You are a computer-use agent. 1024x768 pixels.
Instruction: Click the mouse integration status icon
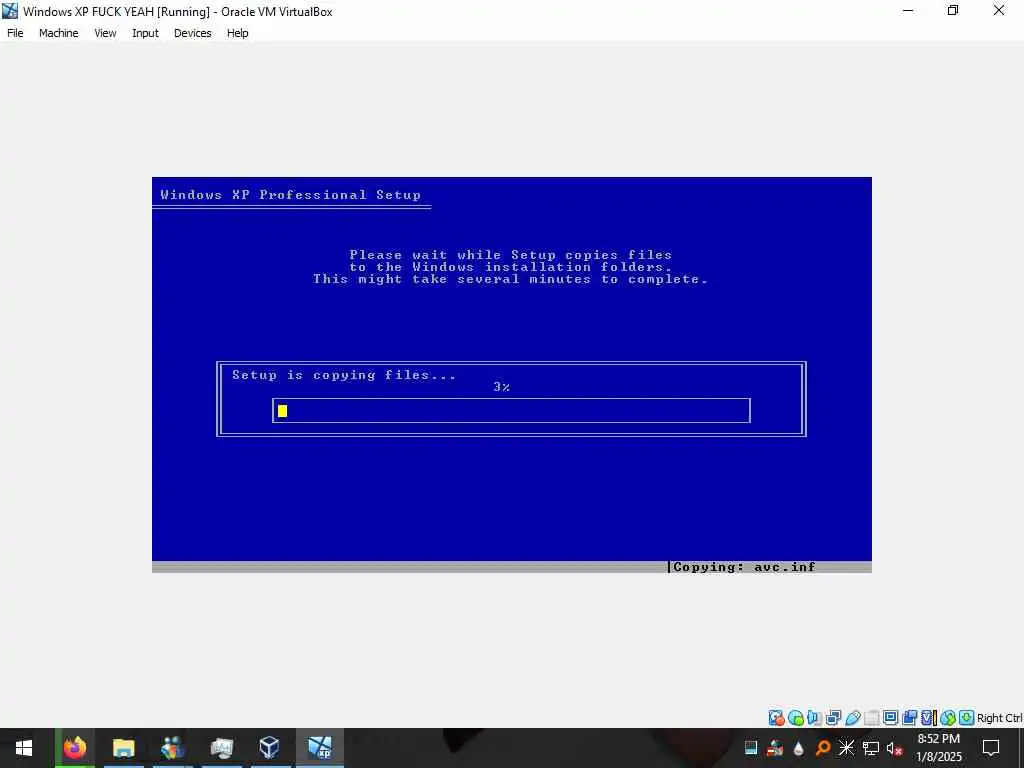tap(948, 718)
